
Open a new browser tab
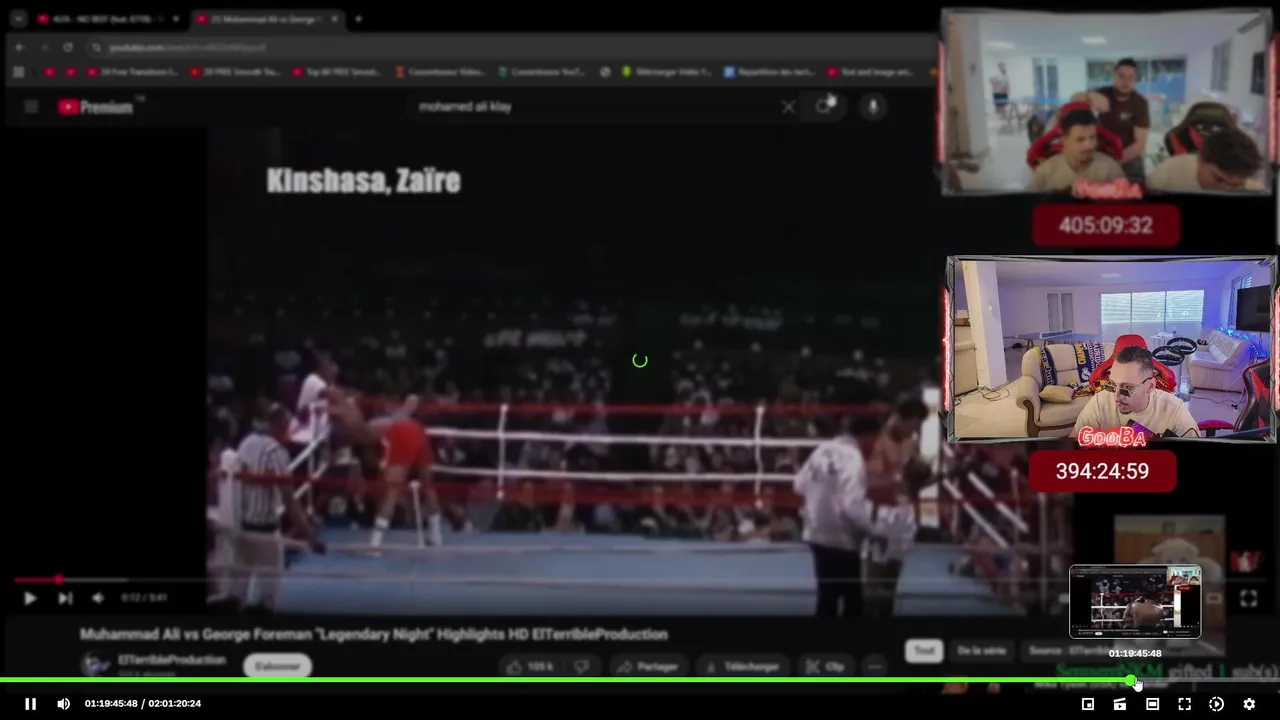[x=358, y=19]
